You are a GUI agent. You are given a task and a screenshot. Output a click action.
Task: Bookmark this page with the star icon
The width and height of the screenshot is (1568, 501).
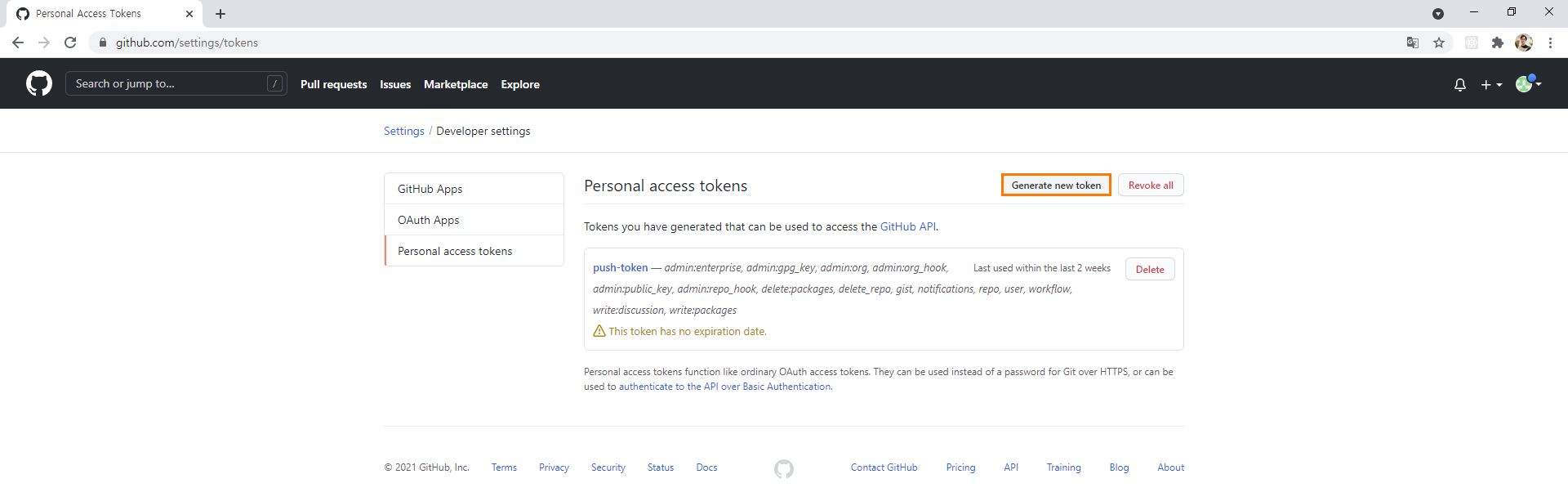point(1439,42)
